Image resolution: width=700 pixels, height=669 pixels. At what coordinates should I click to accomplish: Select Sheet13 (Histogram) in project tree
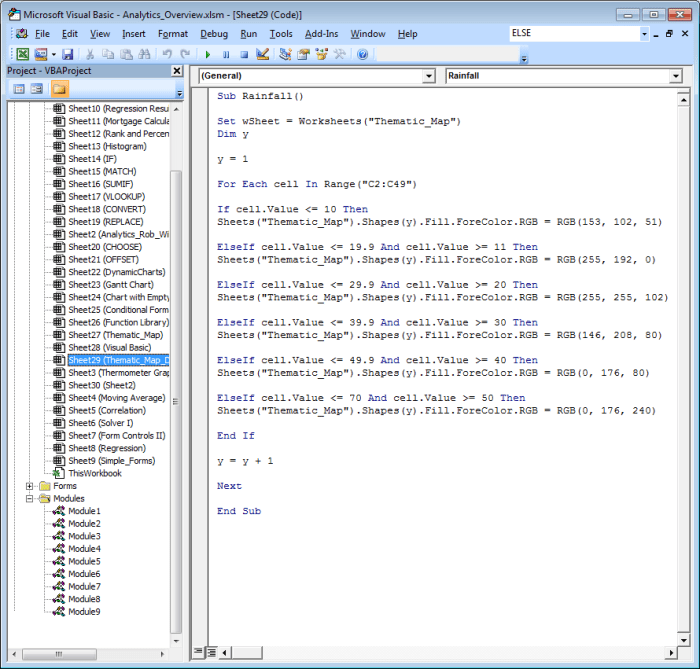coord(107,146)
